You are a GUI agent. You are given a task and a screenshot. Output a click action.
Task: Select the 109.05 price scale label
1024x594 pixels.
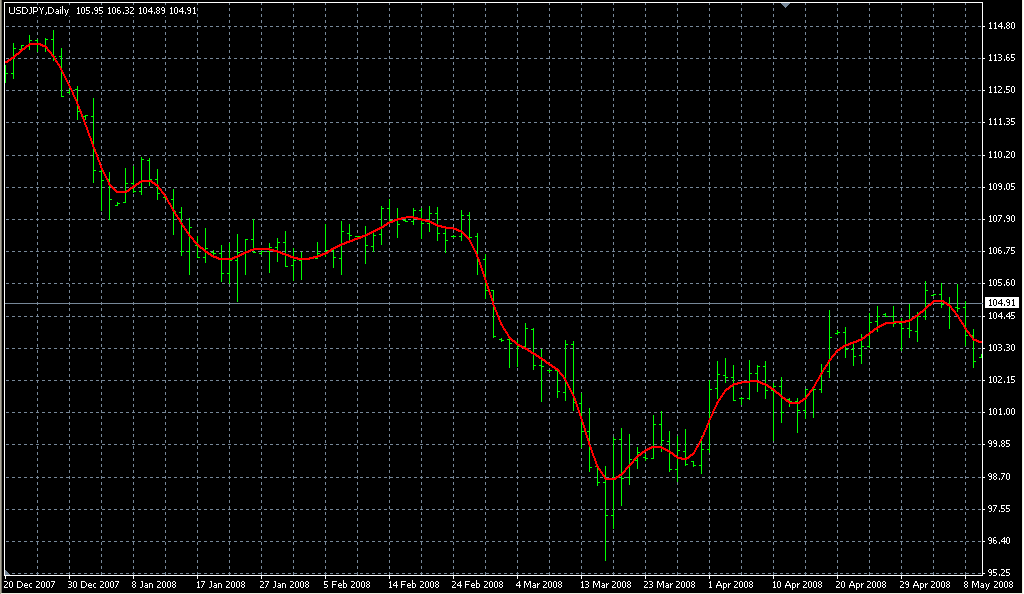tap(1001, 187)
